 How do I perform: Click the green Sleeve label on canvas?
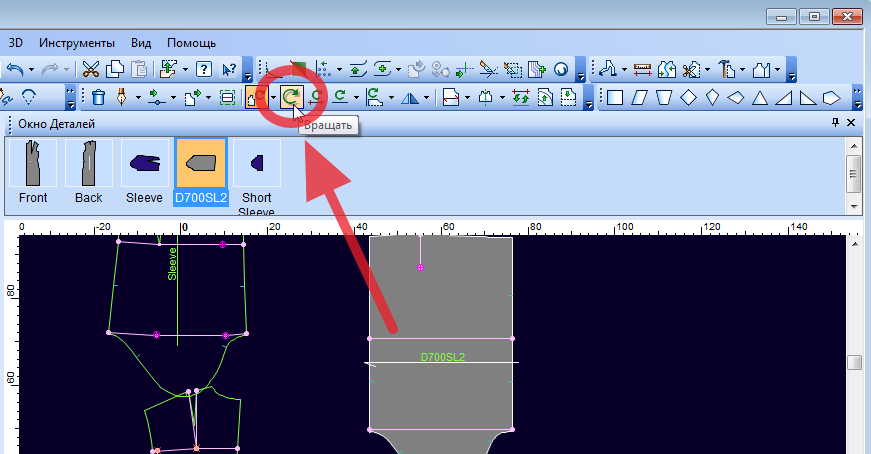[x=172, y=263]
